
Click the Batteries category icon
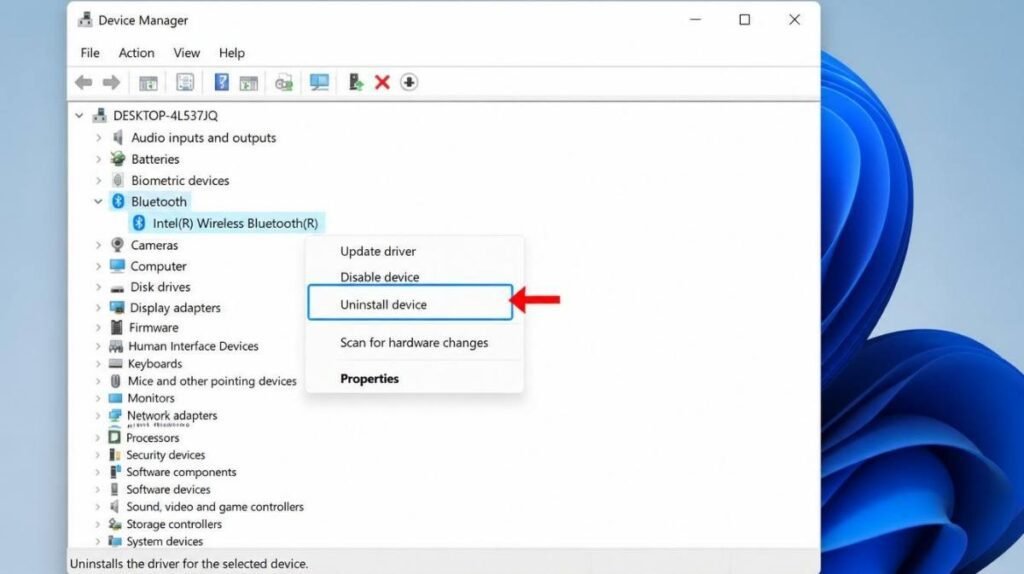point(118,159)
